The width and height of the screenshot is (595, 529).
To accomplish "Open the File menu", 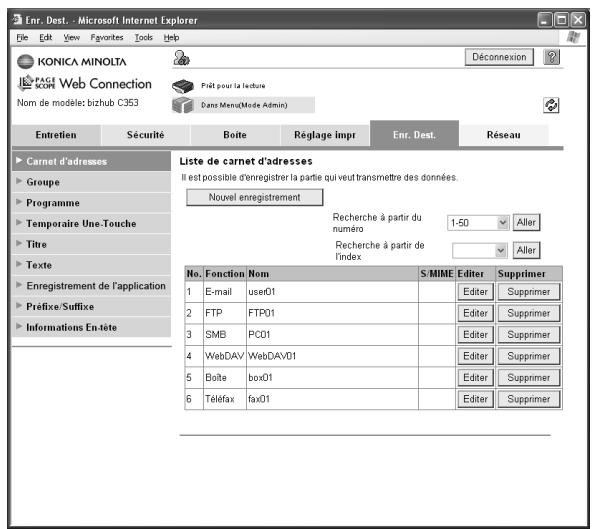I will [22, 38].
